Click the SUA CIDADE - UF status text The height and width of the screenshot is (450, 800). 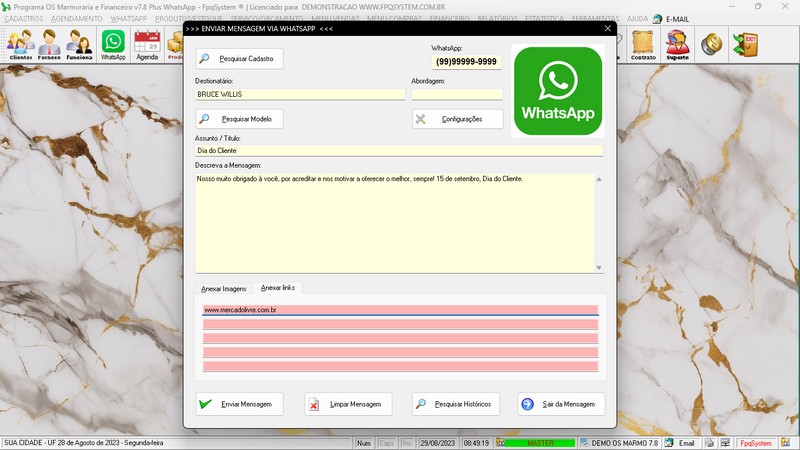pos(84,443)
